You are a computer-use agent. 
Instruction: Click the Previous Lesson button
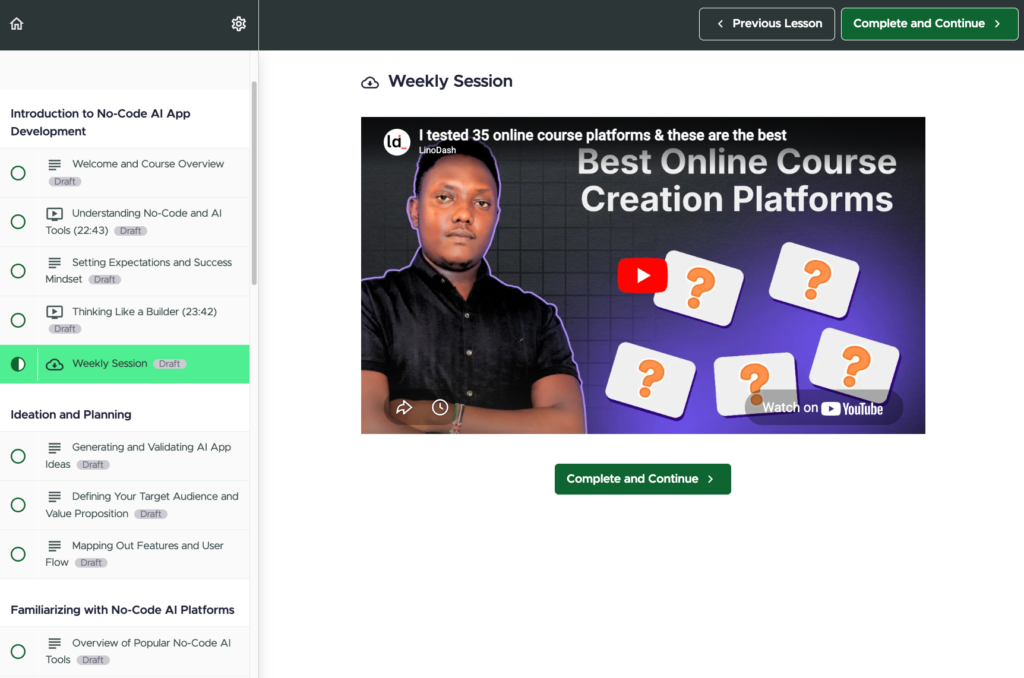click(766, 24)
